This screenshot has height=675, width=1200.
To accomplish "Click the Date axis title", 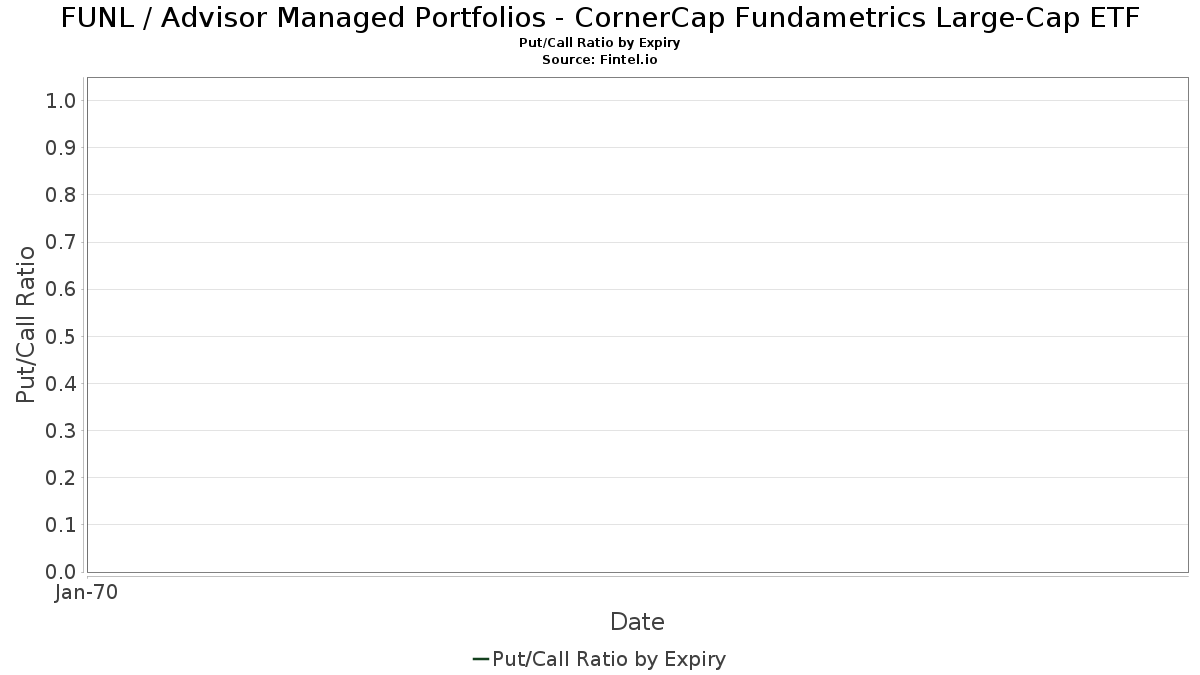I will coord(637,622).
